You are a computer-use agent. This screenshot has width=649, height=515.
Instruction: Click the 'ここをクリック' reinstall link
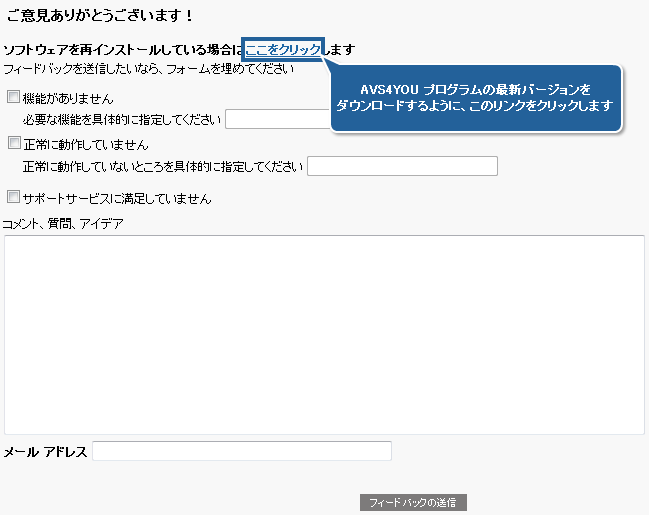point(283,49)
